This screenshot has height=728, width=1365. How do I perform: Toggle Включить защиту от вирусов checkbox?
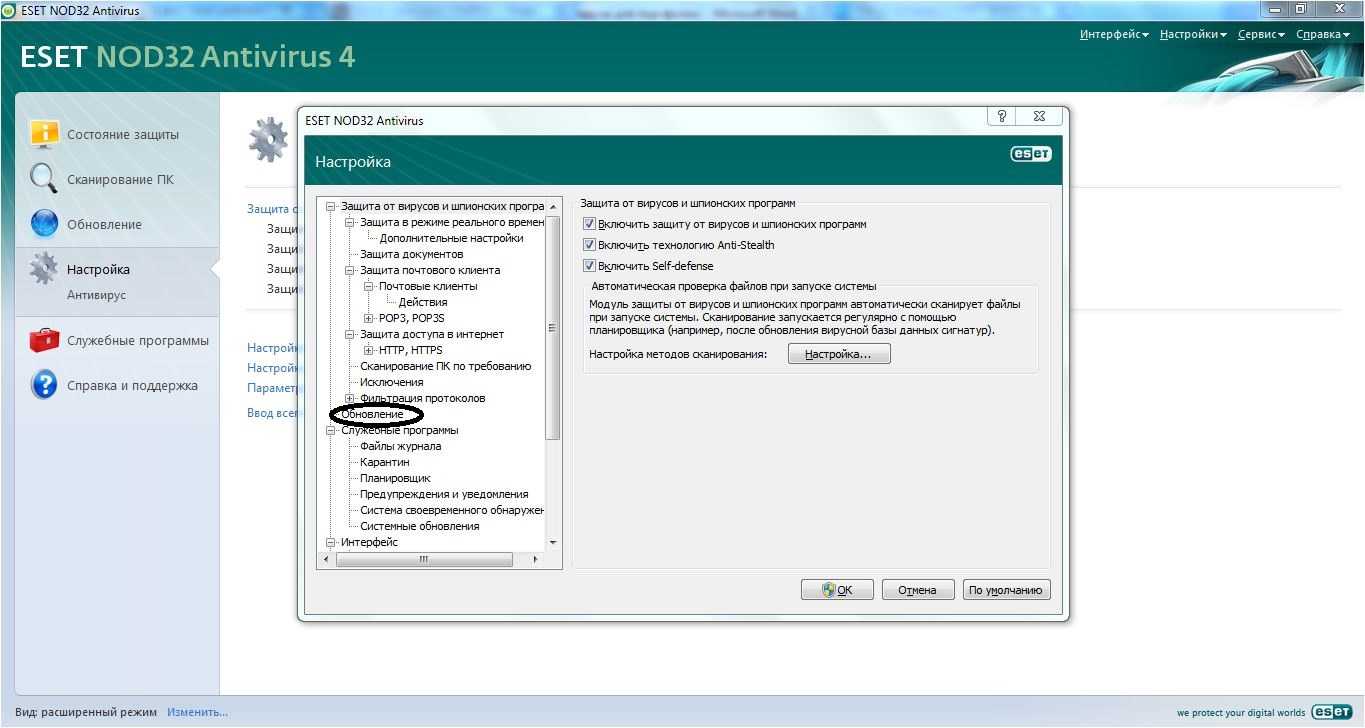tap(589, 224)
